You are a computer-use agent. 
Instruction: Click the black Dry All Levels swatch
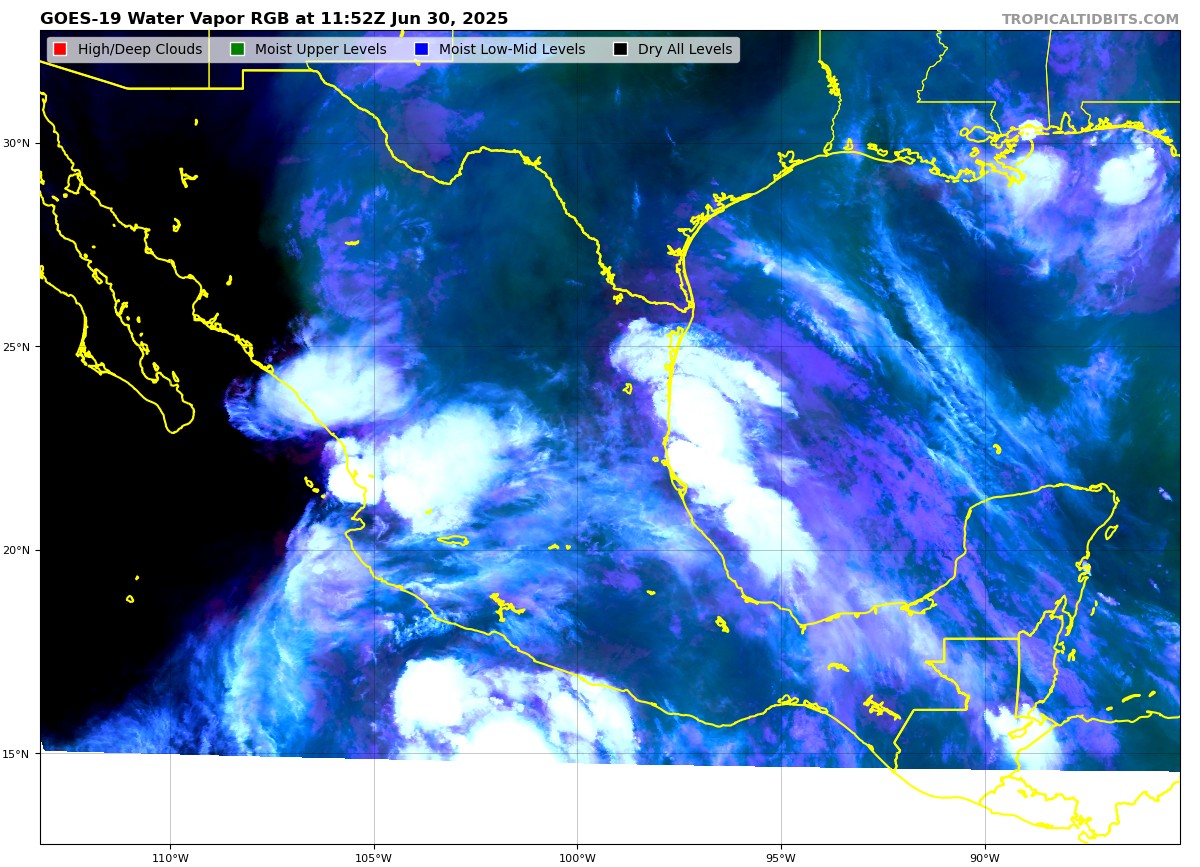pos(620,49)
